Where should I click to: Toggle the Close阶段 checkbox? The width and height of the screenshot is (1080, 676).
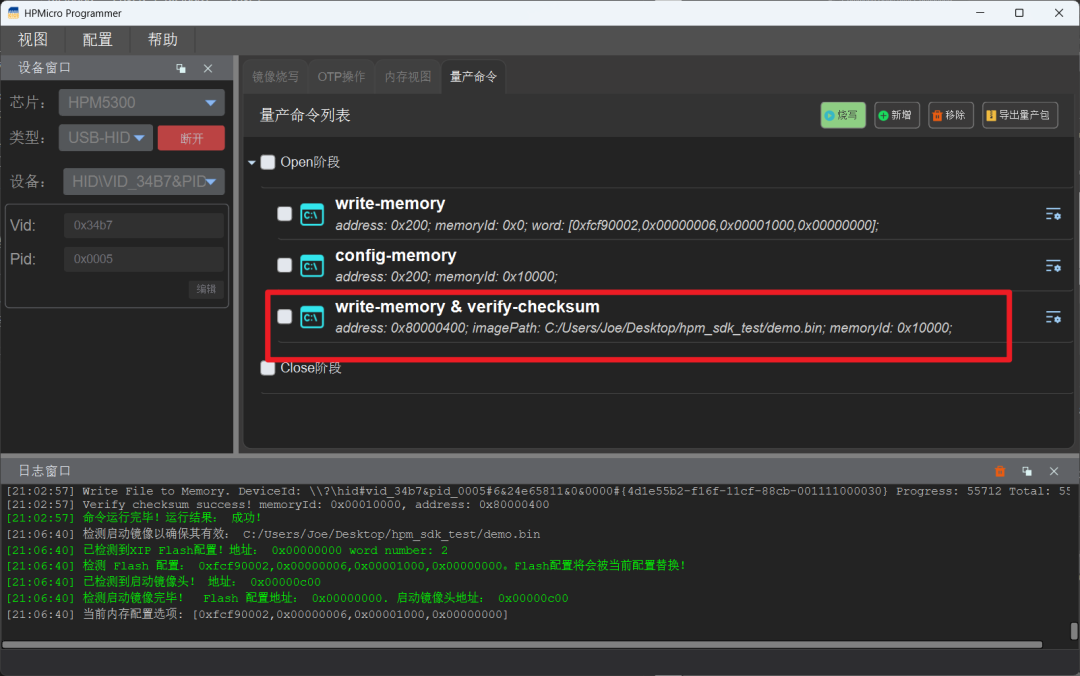268,368
